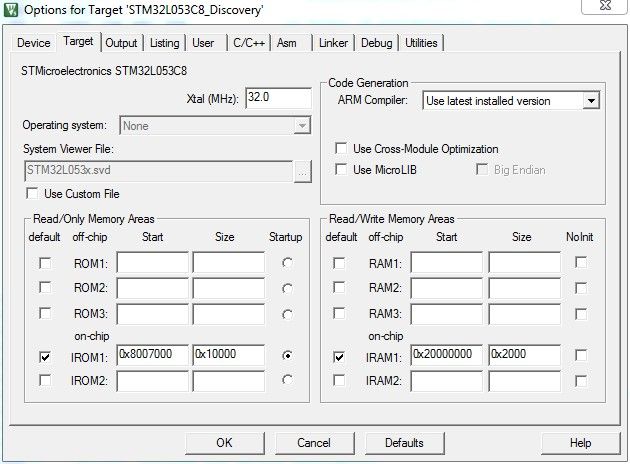
Task: Check the ROM2 default checkbox
Action: pyautogui.click(x=45, y=288)
